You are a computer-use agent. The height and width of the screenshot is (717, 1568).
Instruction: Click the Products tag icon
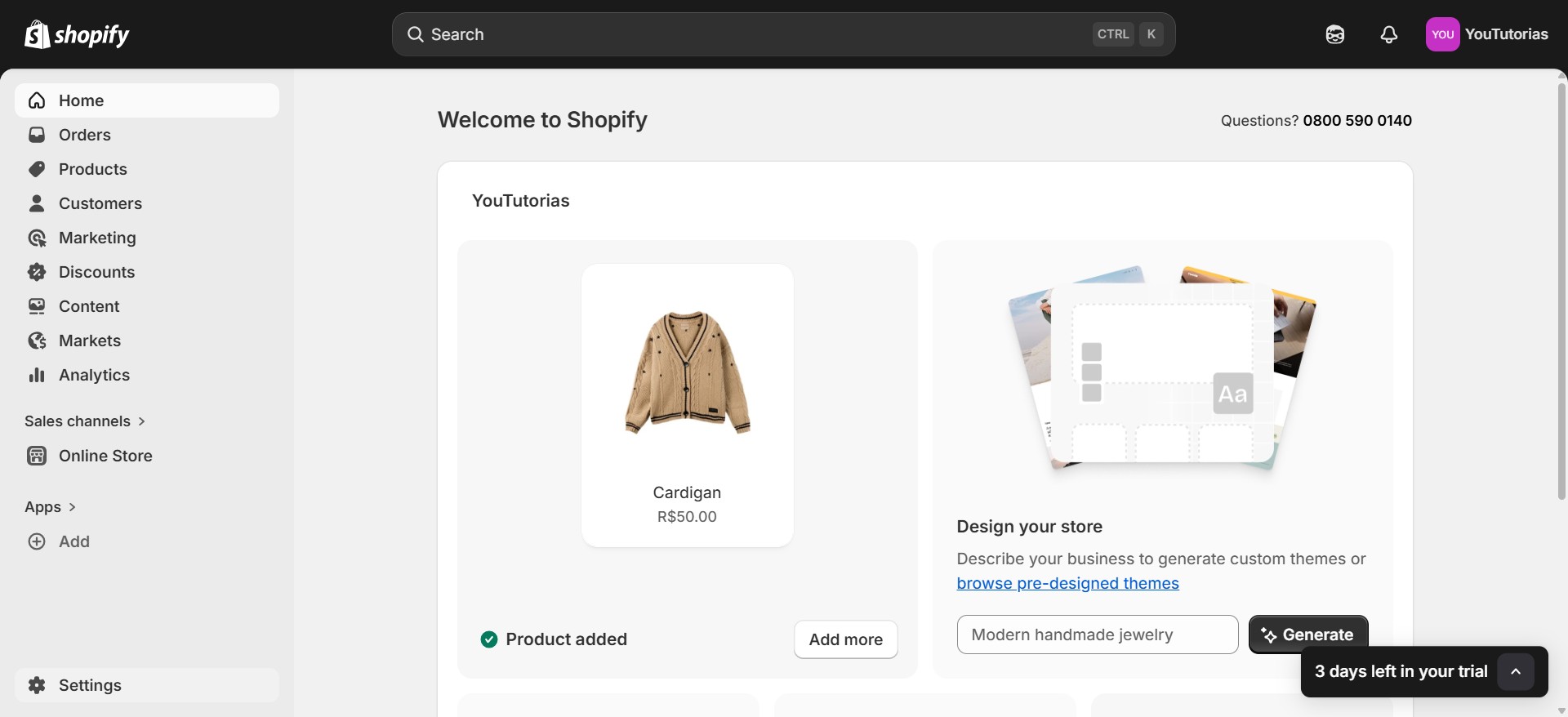(37, 169)
